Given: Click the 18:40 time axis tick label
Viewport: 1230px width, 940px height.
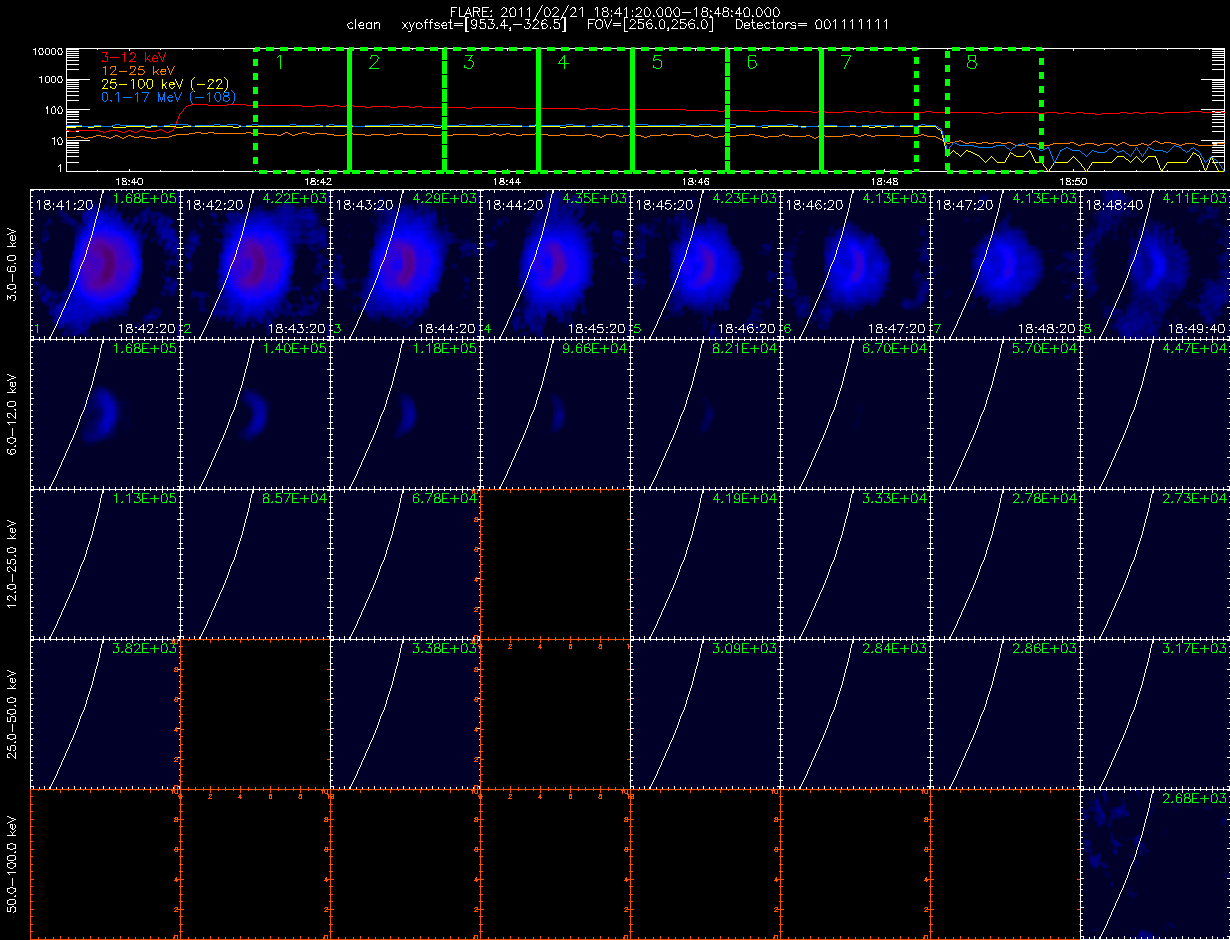Looking at the screenshot, I should click(129, 182).
